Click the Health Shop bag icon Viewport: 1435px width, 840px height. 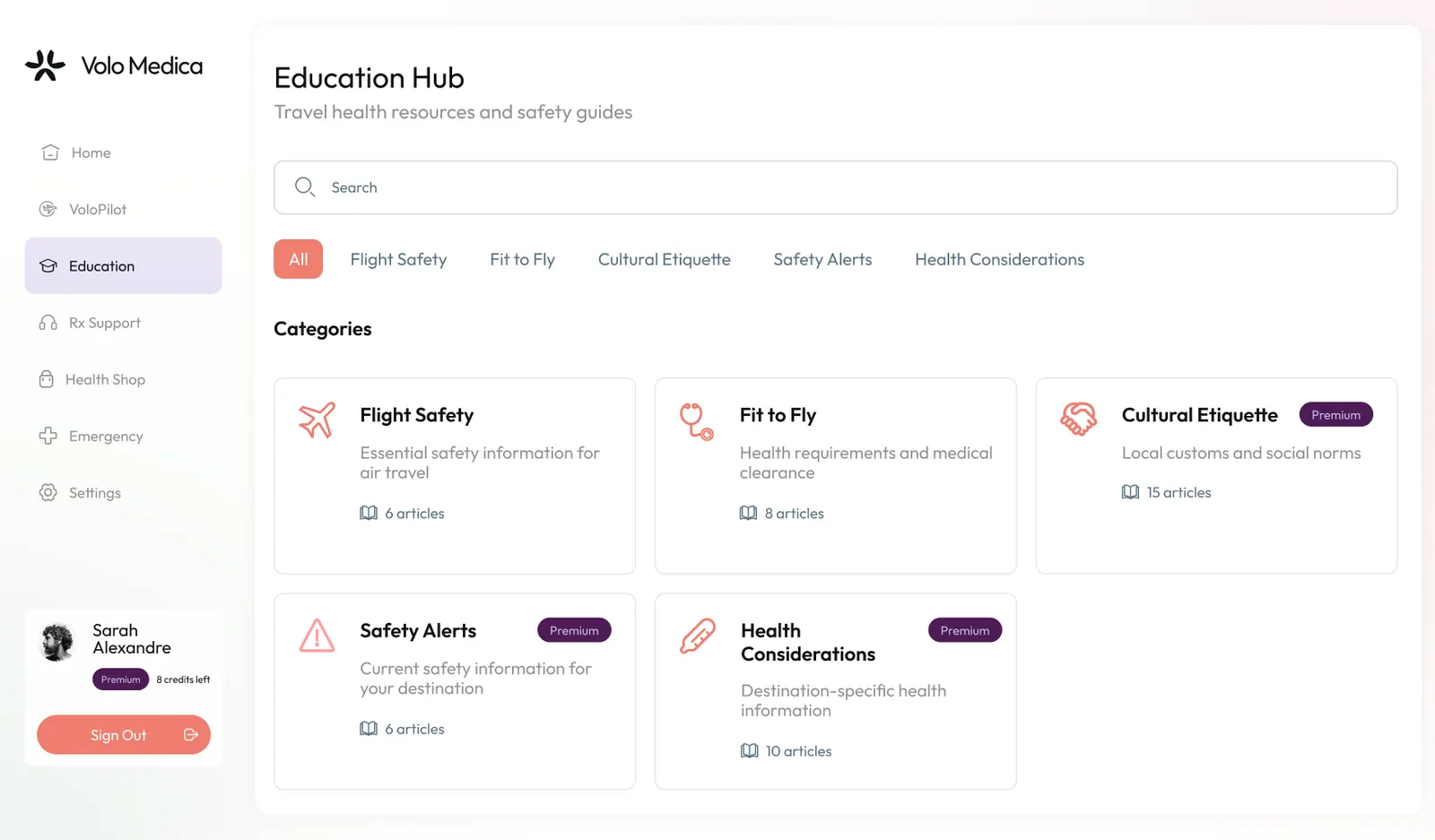47,379
